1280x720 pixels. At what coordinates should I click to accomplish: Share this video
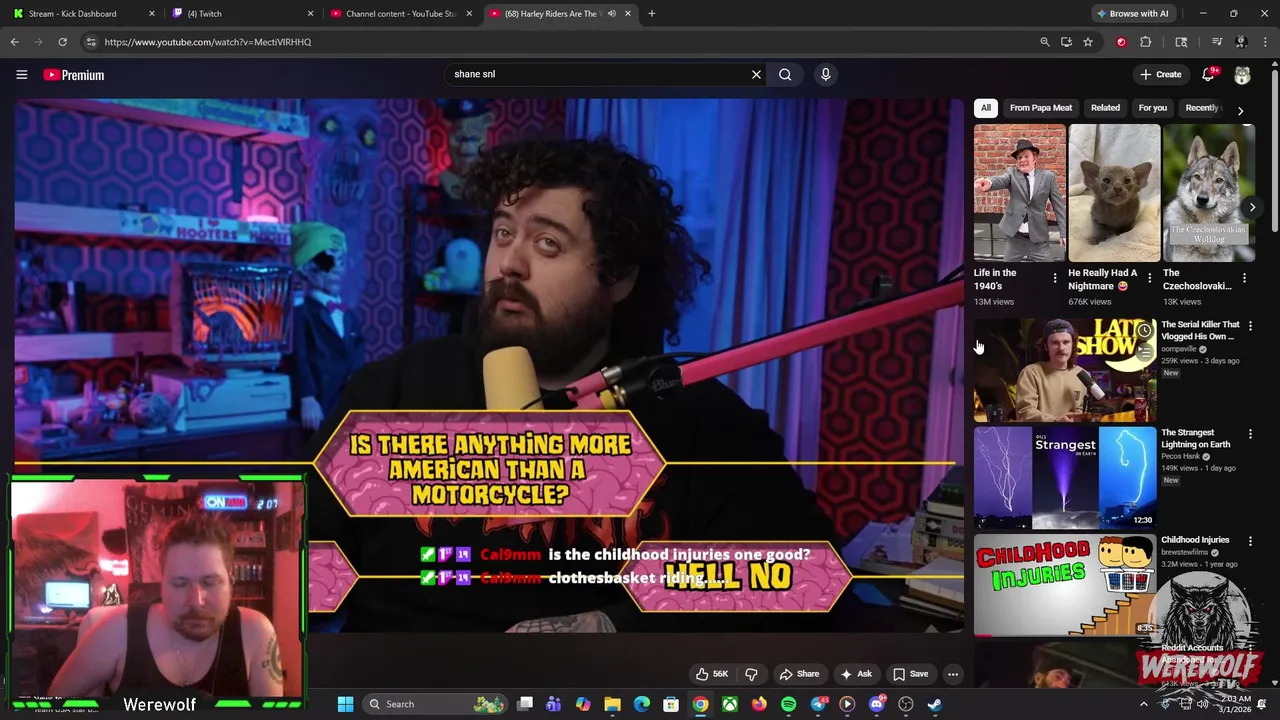tap(799, 674)
